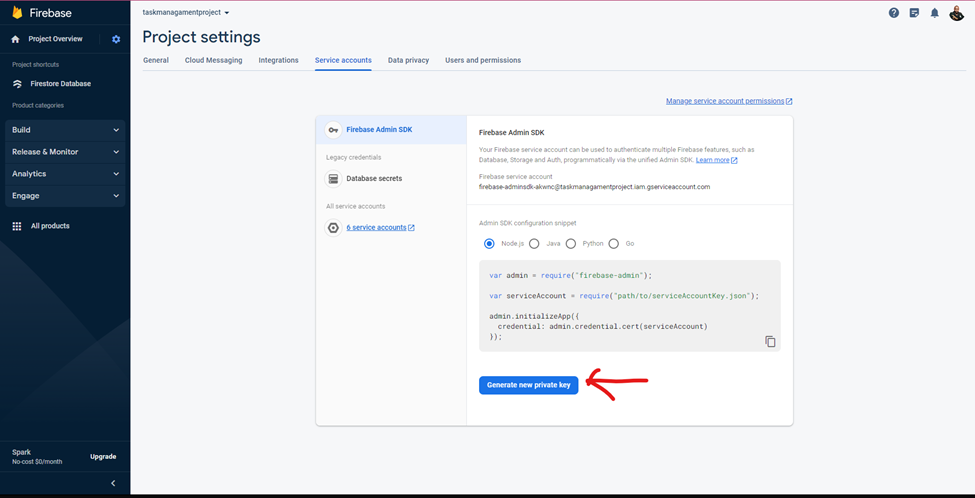Switch to the General tab
Image resolution: width=975 pixels, height=498 pixels.
coord(156,60)
